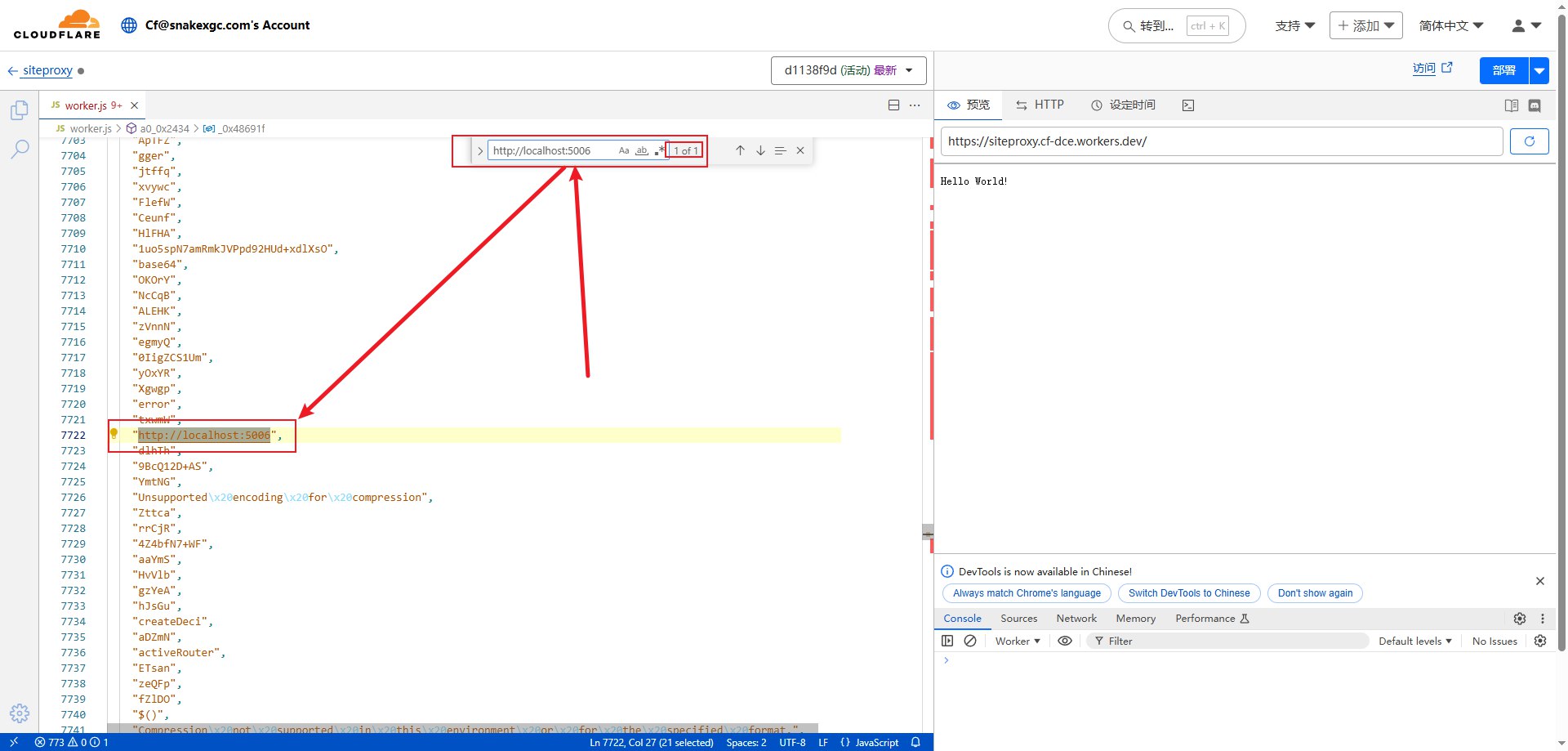This screenshot has height=751, width=1568.
Task: Select the Memory tab
Action: click(1135, 619)
